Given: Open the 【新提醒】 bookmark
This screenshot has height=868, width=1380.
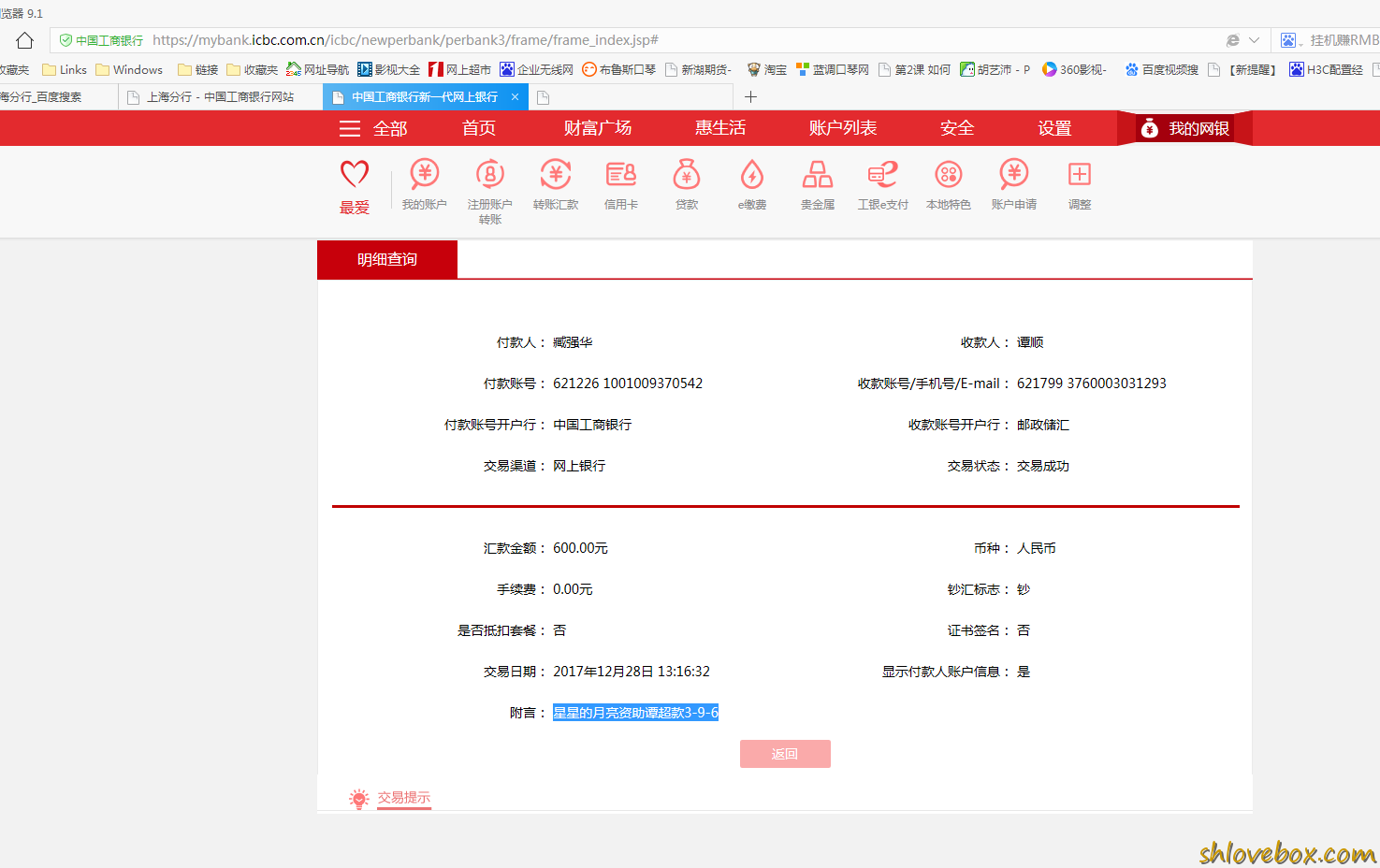Looking at the screenshot, I should pos(1242,69).
